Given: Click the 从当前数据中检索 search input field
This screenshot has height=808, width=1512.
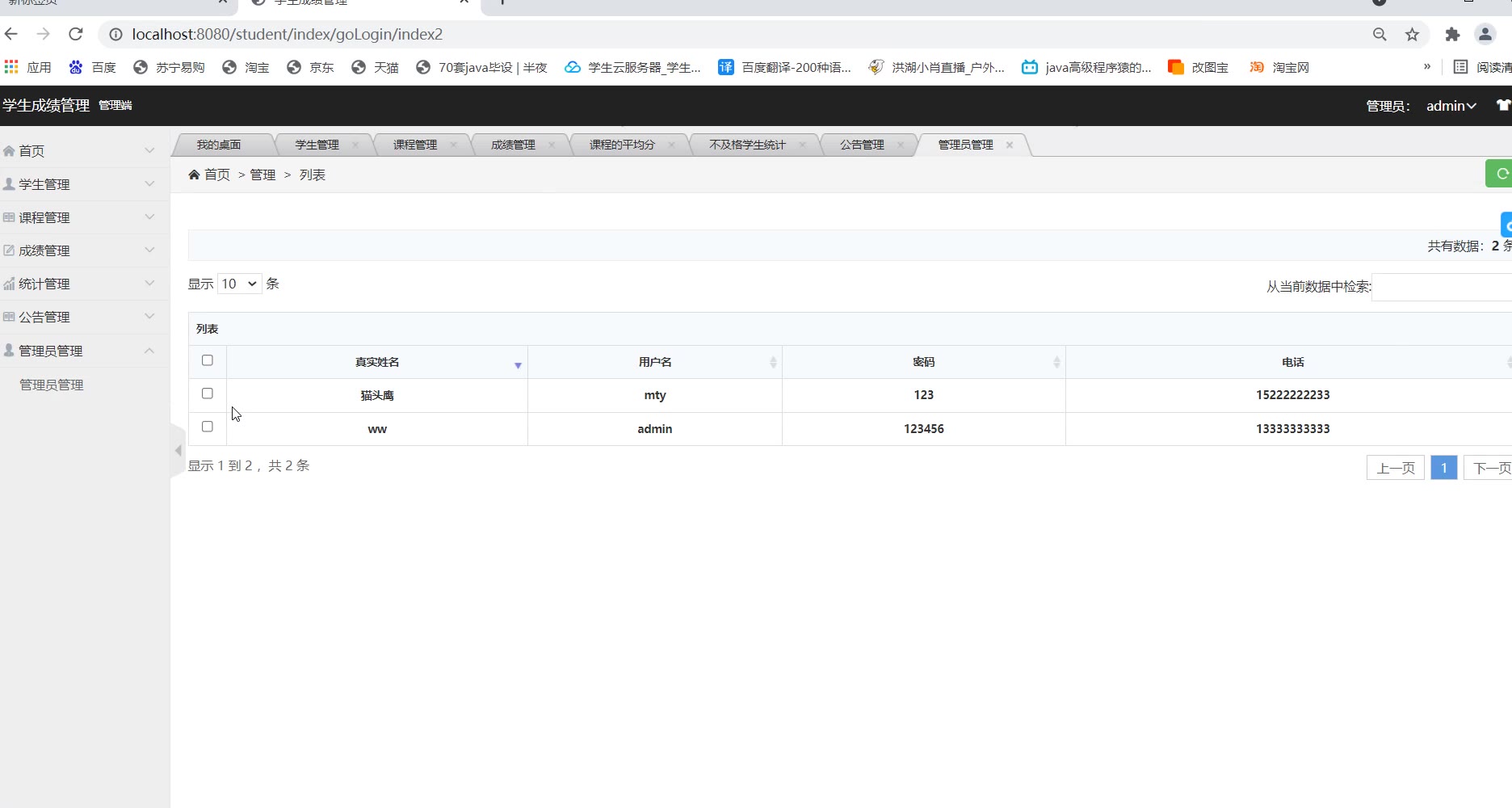Looking at the screenshot, I should [x=1441, y=287].
